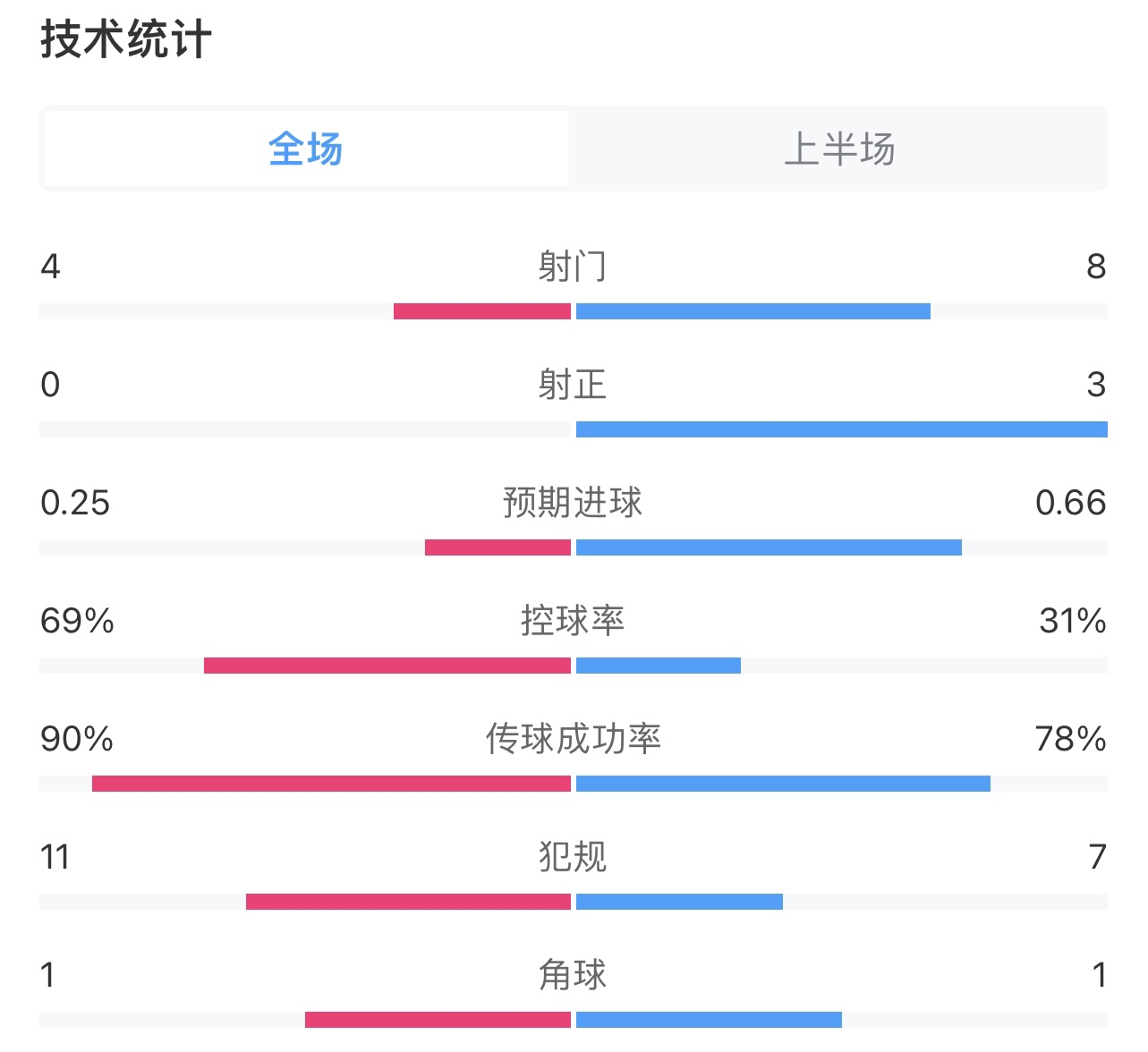Switch to the 上半场 tab
Screen dimensions: 1148x1052
pos(838,148)
